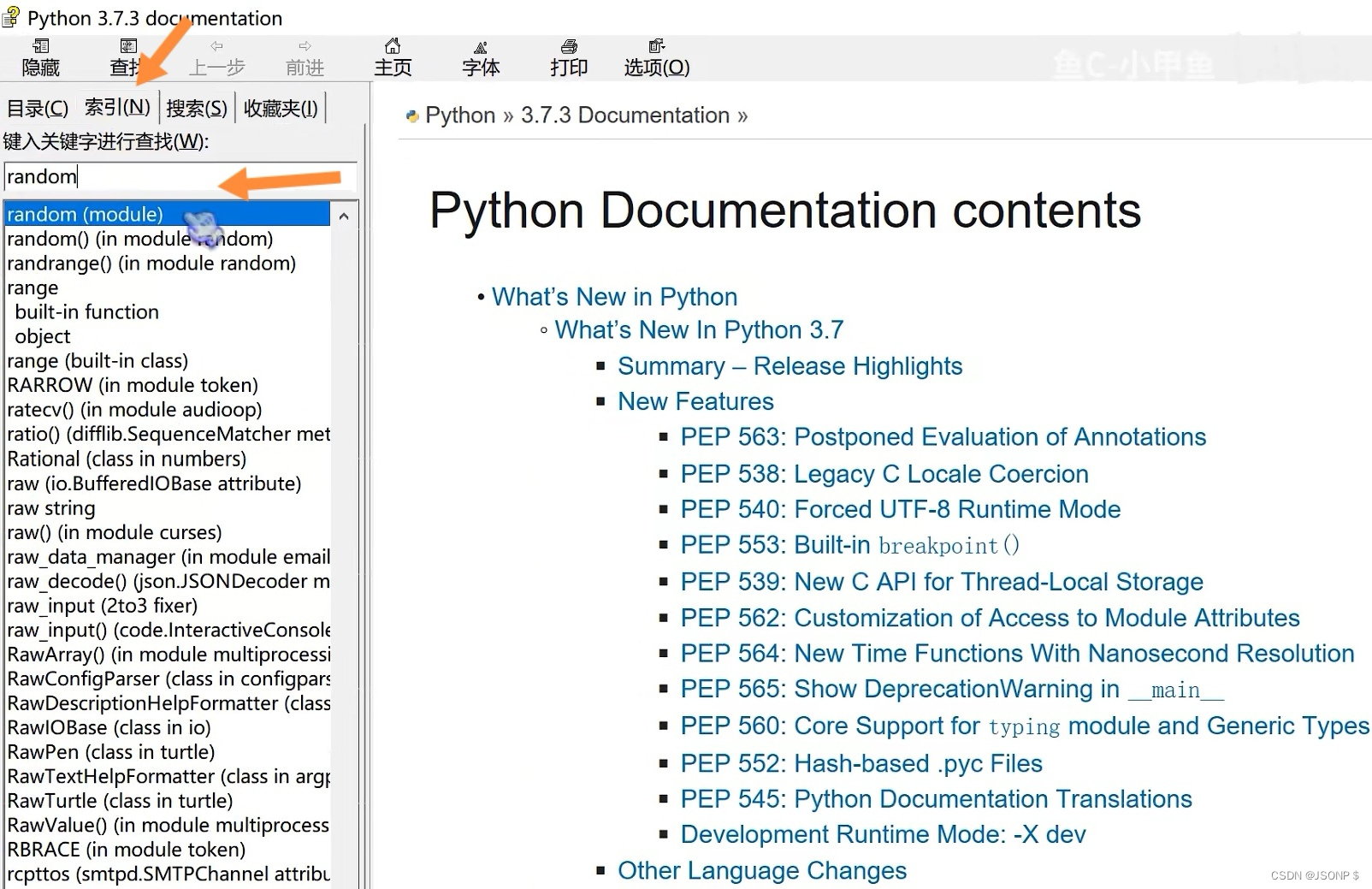The image size is (1372, 889).
Task: Open the Python breadcrumb link
Action: [460, 116]
